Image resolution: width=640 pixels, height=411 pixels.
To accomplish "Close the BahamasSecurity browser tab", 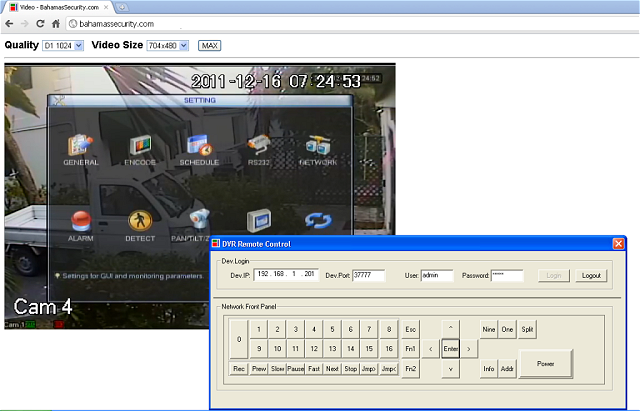I will (106, 7).
